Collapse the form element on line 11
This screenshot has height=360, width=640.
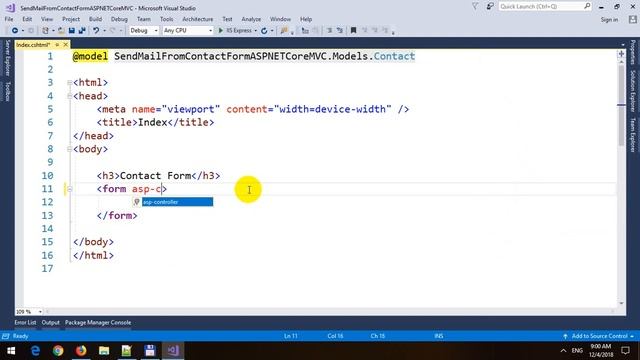[x=69, y=189]
